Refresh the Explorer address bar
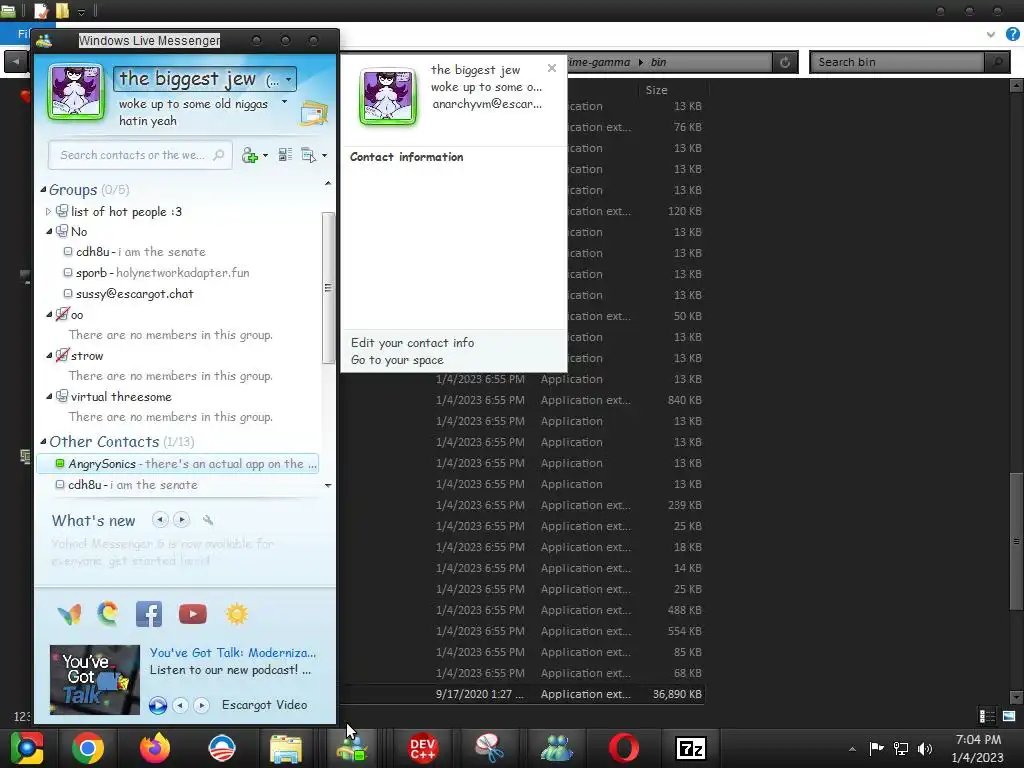The height and width of the screenshot is (768, 1024). click(x=785, y=62)
